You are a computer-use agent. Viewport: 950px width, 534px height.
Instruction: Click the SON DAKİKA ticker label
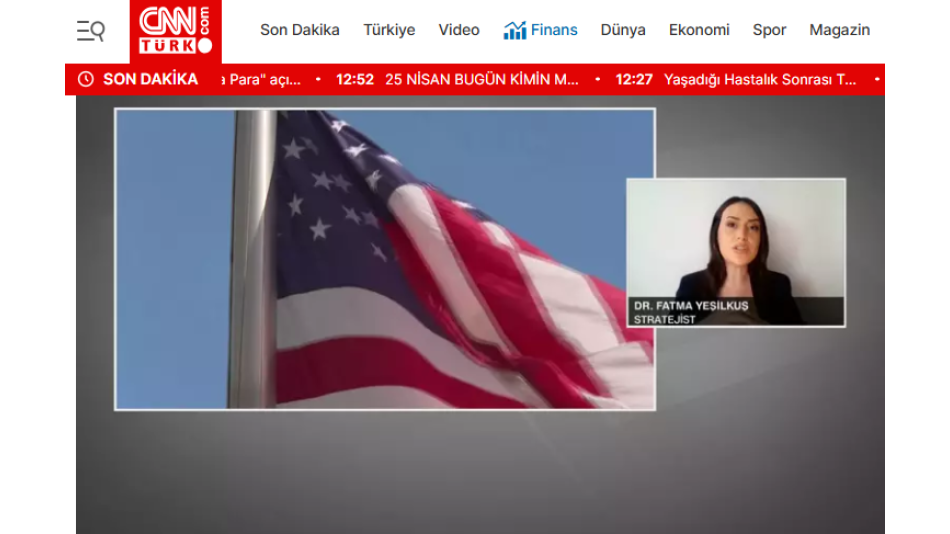pyautogui.click(x=150, y=79)
